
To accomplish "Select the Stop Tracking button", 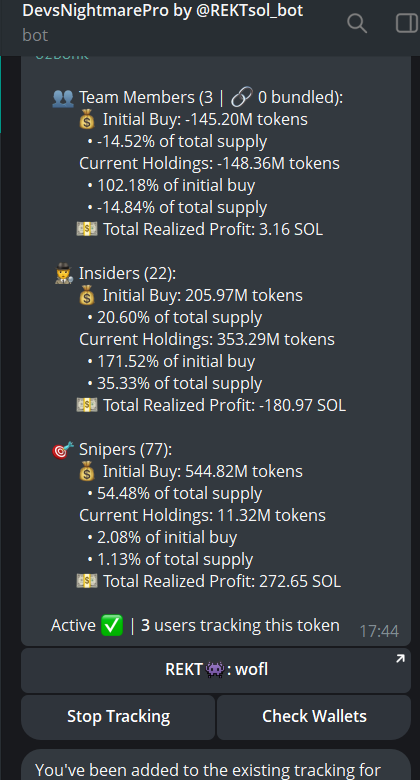I will point(118,717).
